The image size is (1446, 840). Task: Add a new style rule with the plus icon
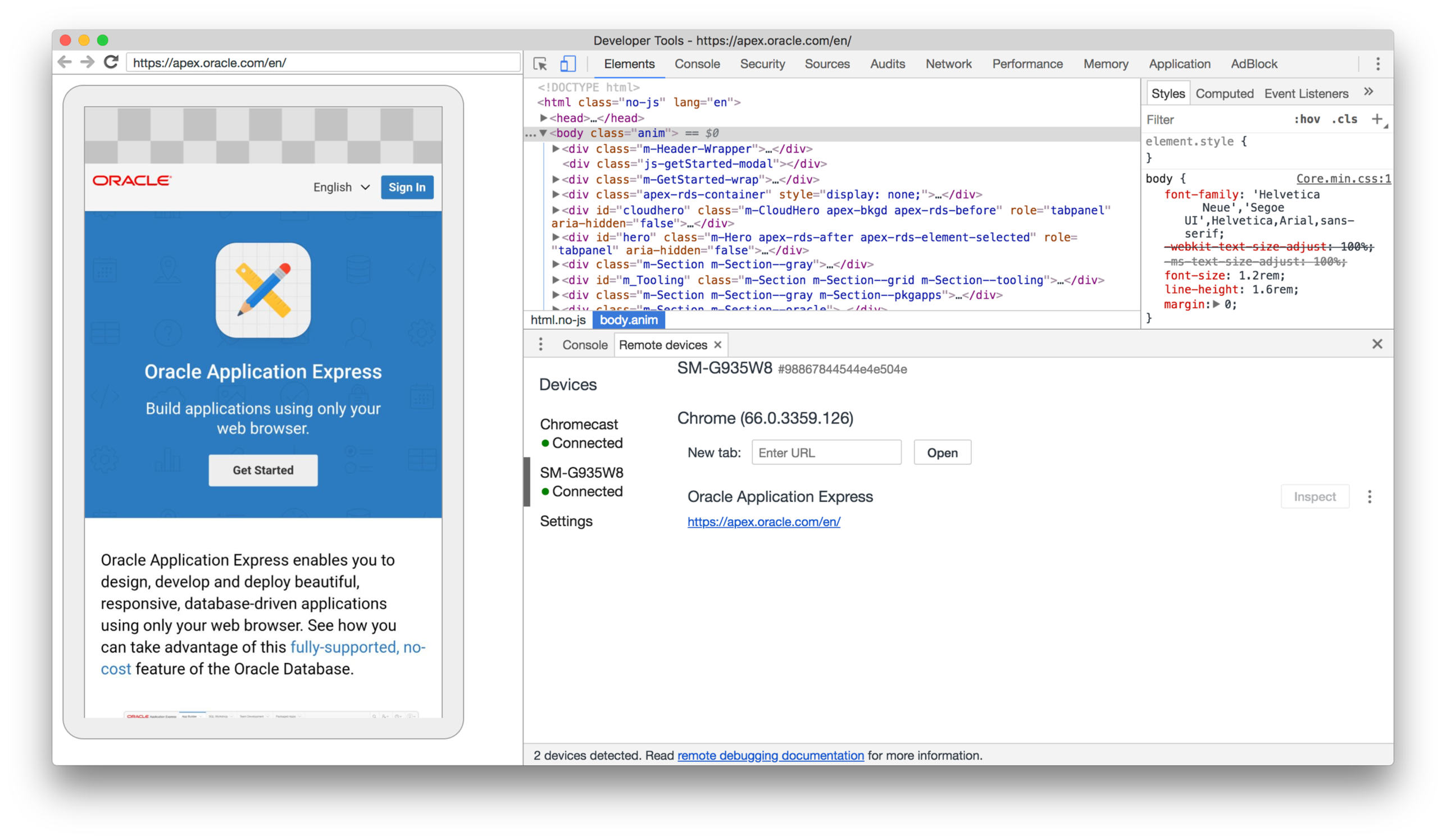(x=1376, y=119)
